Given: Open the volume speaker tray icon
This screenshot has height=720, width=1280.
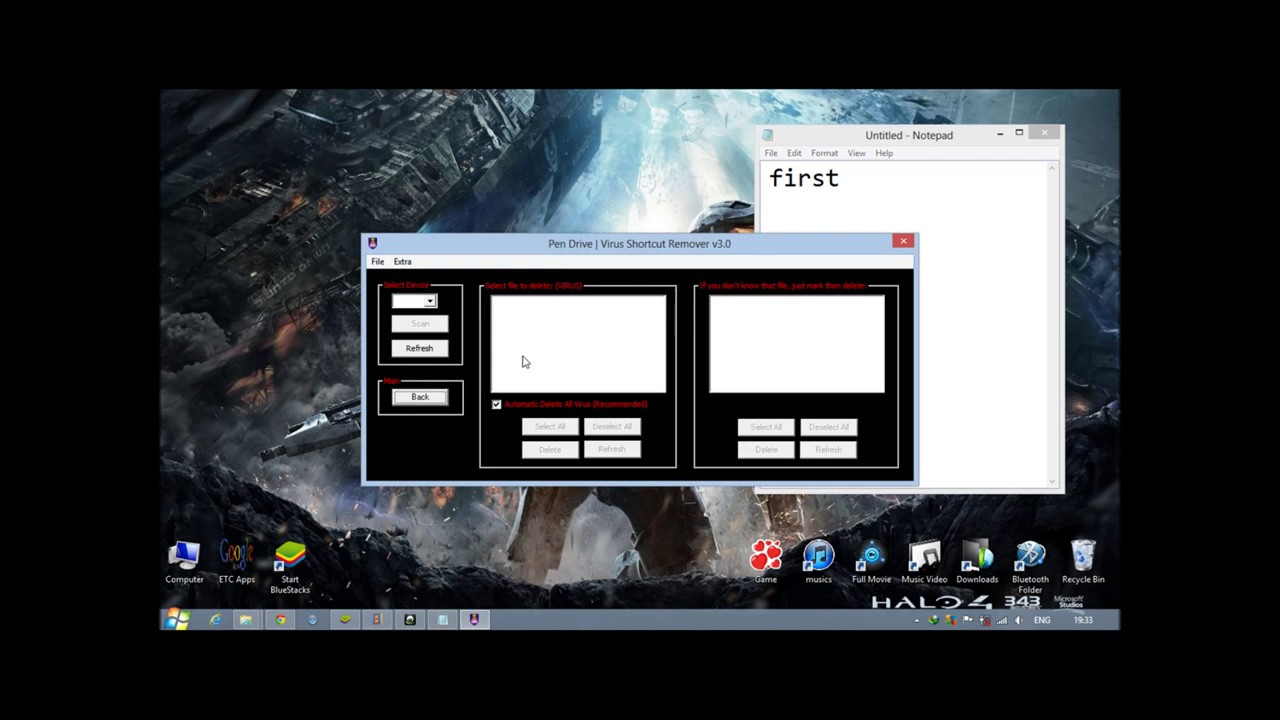Looking at the screenshot, I should click(1019, 620).
